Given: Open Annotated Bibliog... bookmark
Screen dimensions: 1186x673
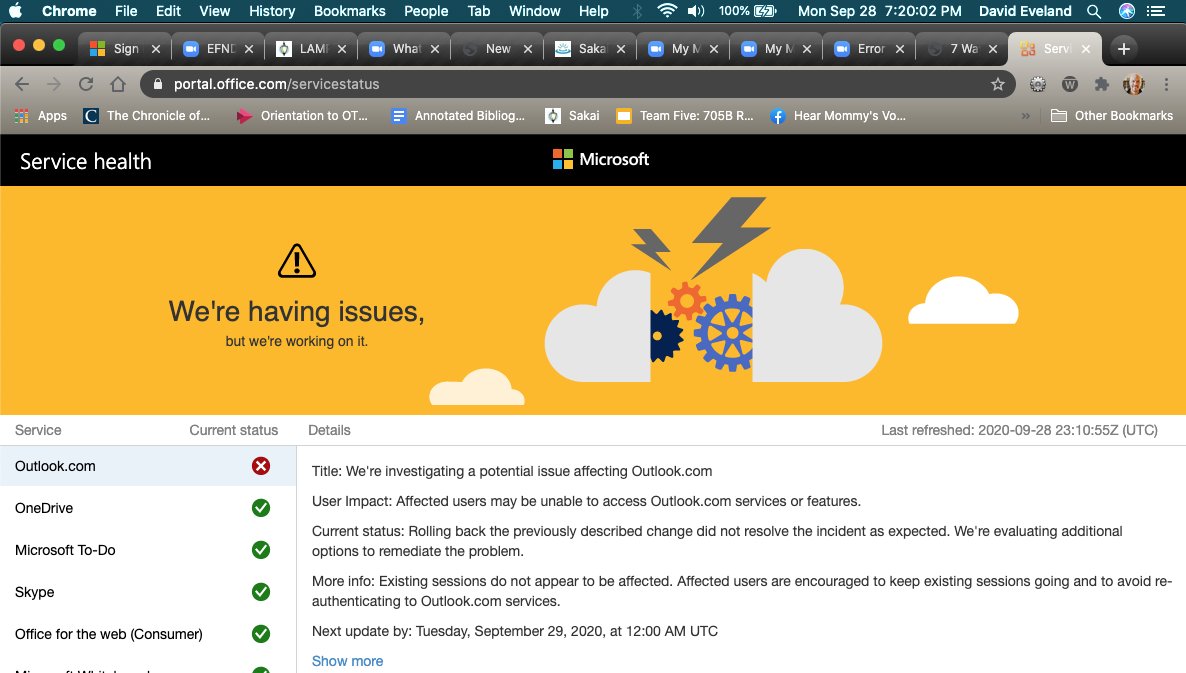Looking at the screenshot, I should click(x=458, y=116).
